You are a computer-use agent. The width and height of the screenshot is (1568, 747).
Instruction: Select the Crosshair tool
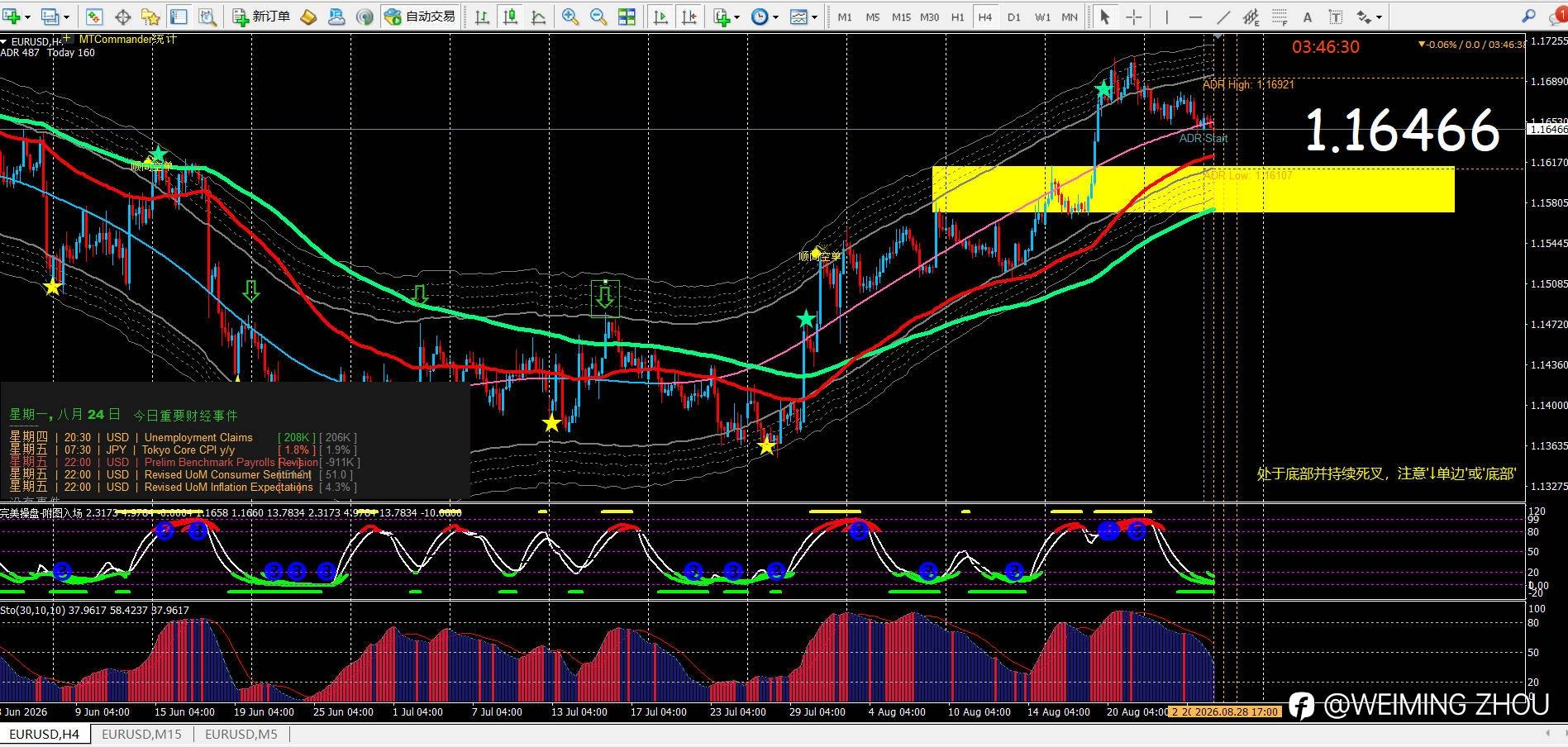(1134, 17)
